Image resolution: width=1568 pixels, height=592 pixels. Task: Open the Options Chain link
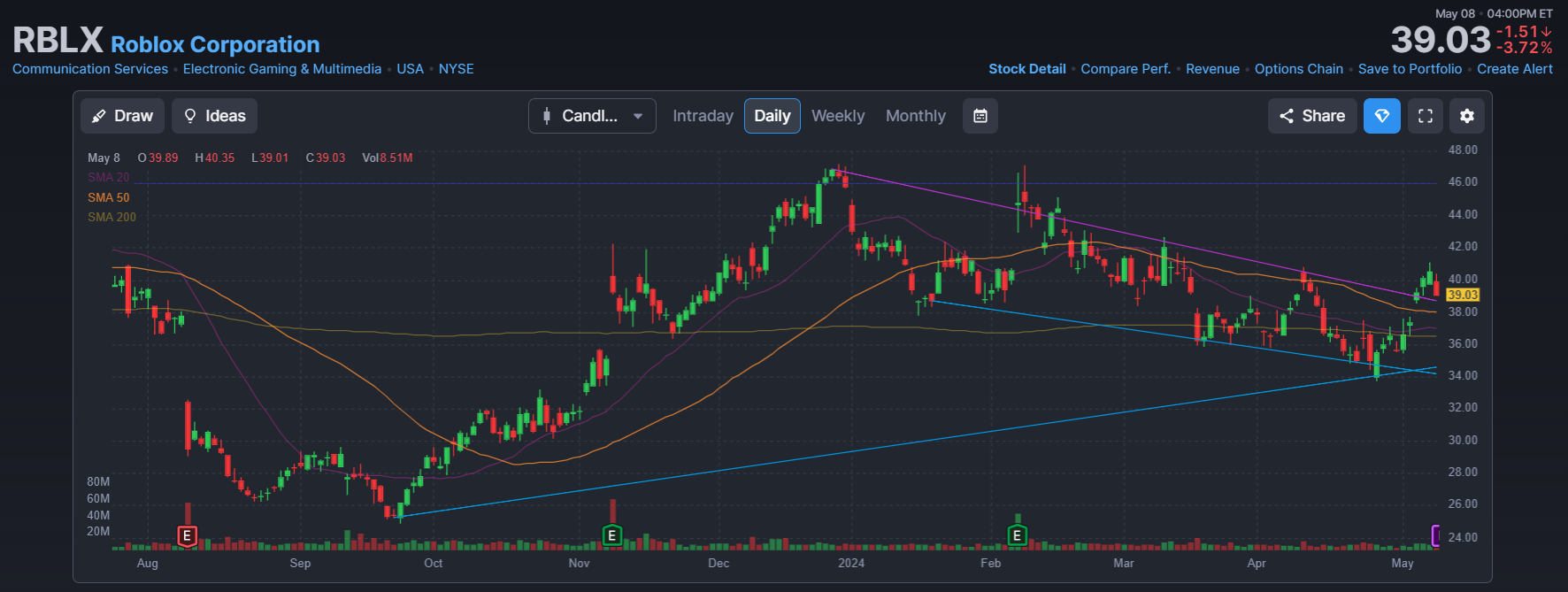[x=1299, y=69]
